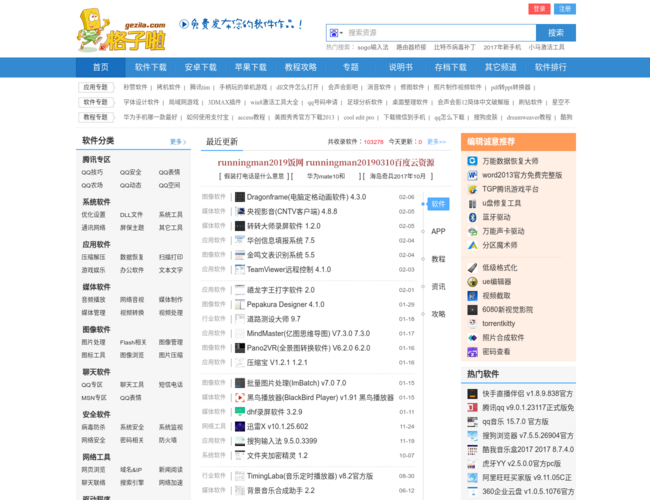
Task: Click the word2013 Word icon
Action: coord(473,175)
